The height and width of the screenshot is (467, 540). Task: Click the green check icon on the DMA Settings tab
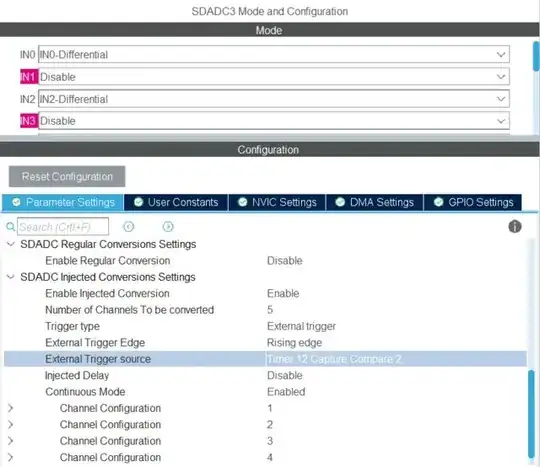coord(340,202)
